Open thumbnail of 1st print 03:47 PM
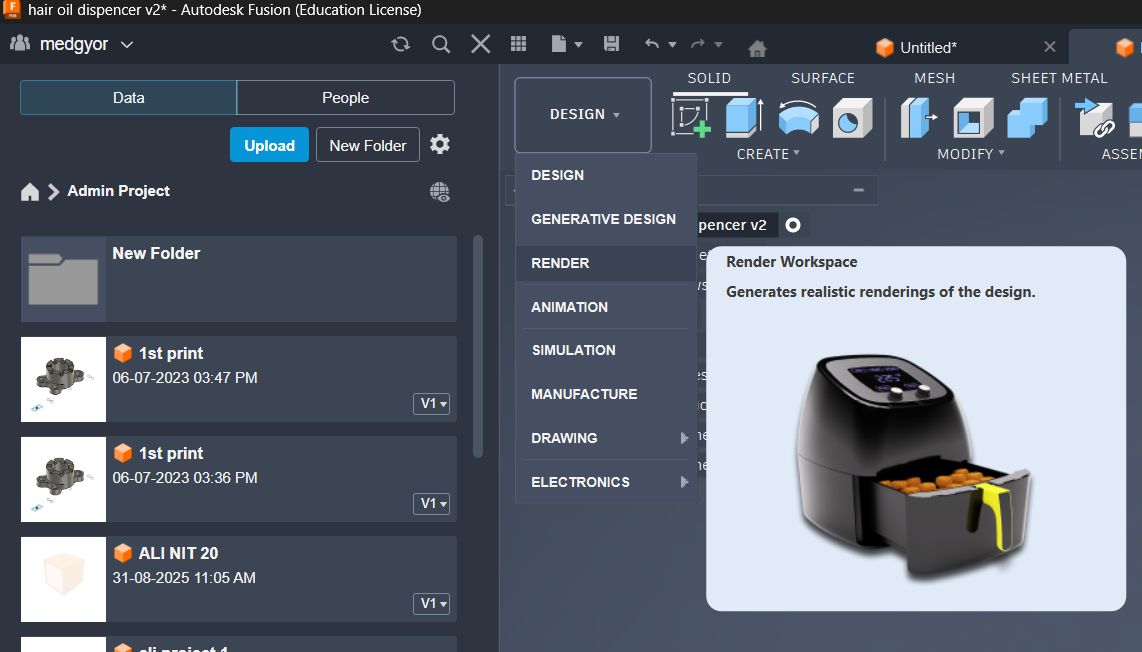Viewport: 1142px width, 652px height. click(x=63, y=380)
